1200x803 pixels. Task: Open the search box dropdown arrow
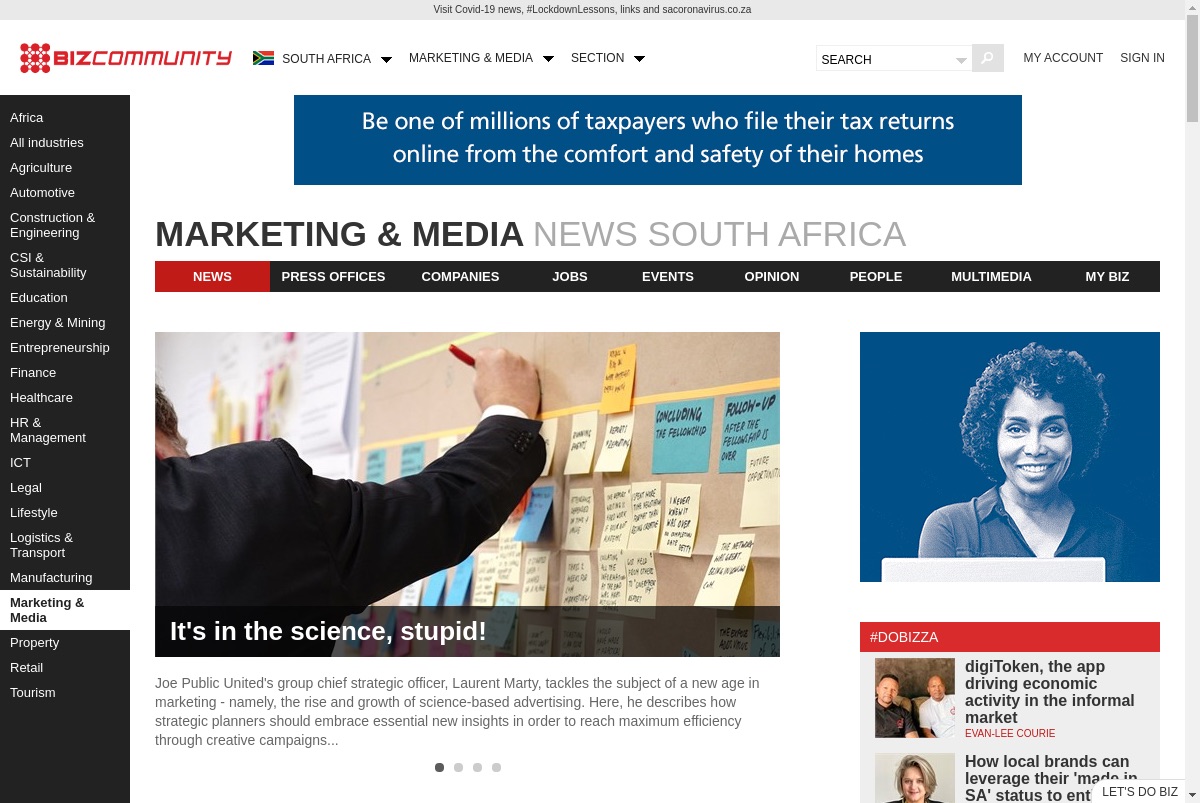coord(961,60)
